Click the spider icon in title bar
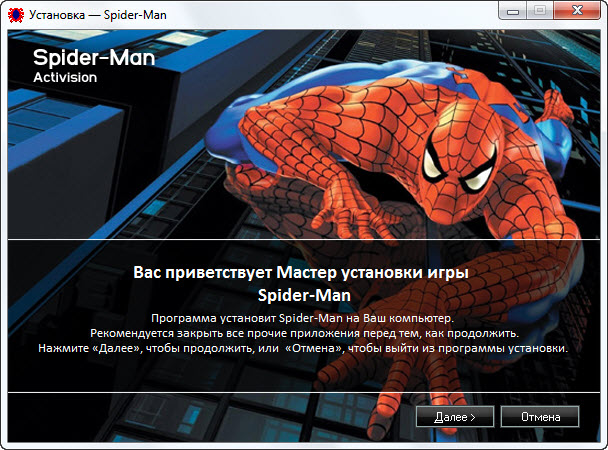608x450 pixels. [x=15, y=15]
